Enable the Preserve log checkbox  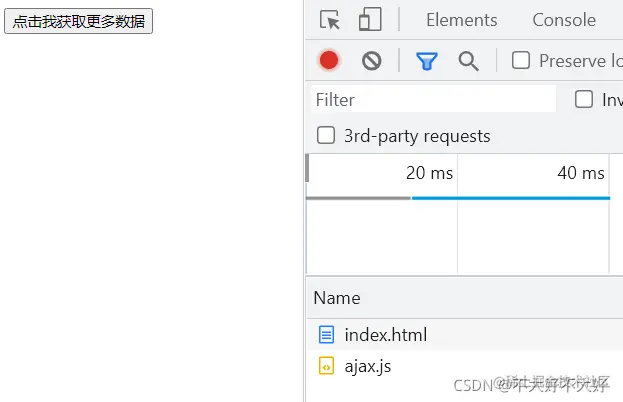(520, 60)
